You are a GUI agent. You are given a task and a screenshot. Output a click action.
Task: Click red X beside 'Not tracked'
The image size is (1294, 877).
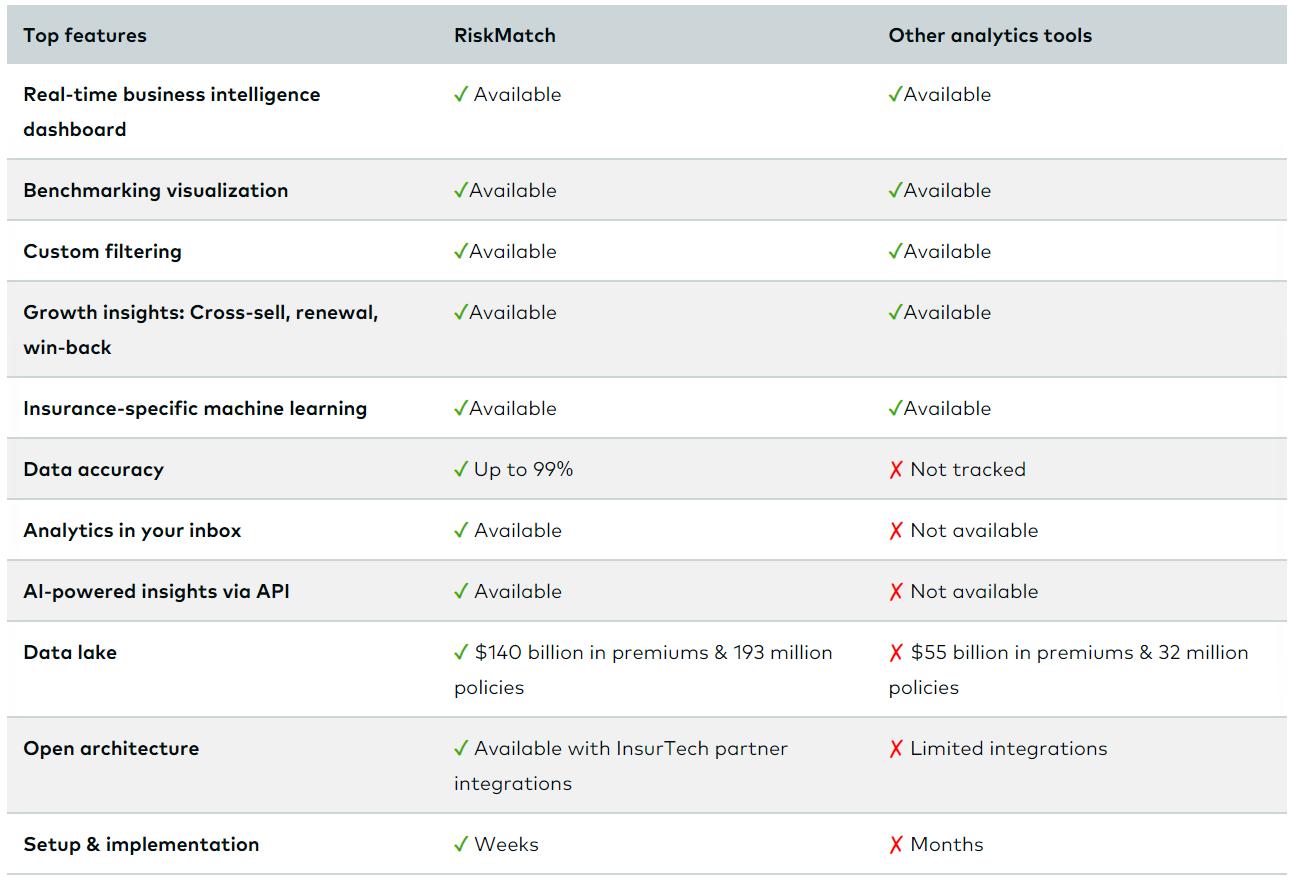click(x=896, y=470)
